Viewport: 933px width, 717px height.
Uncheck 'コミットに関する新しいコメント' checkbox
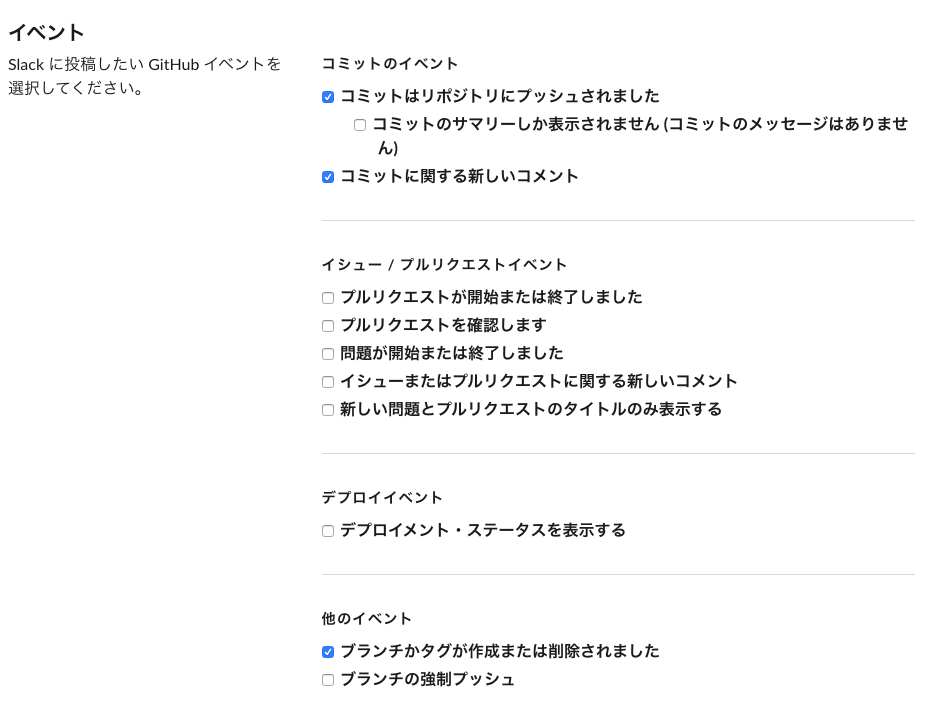click(328, 177)
